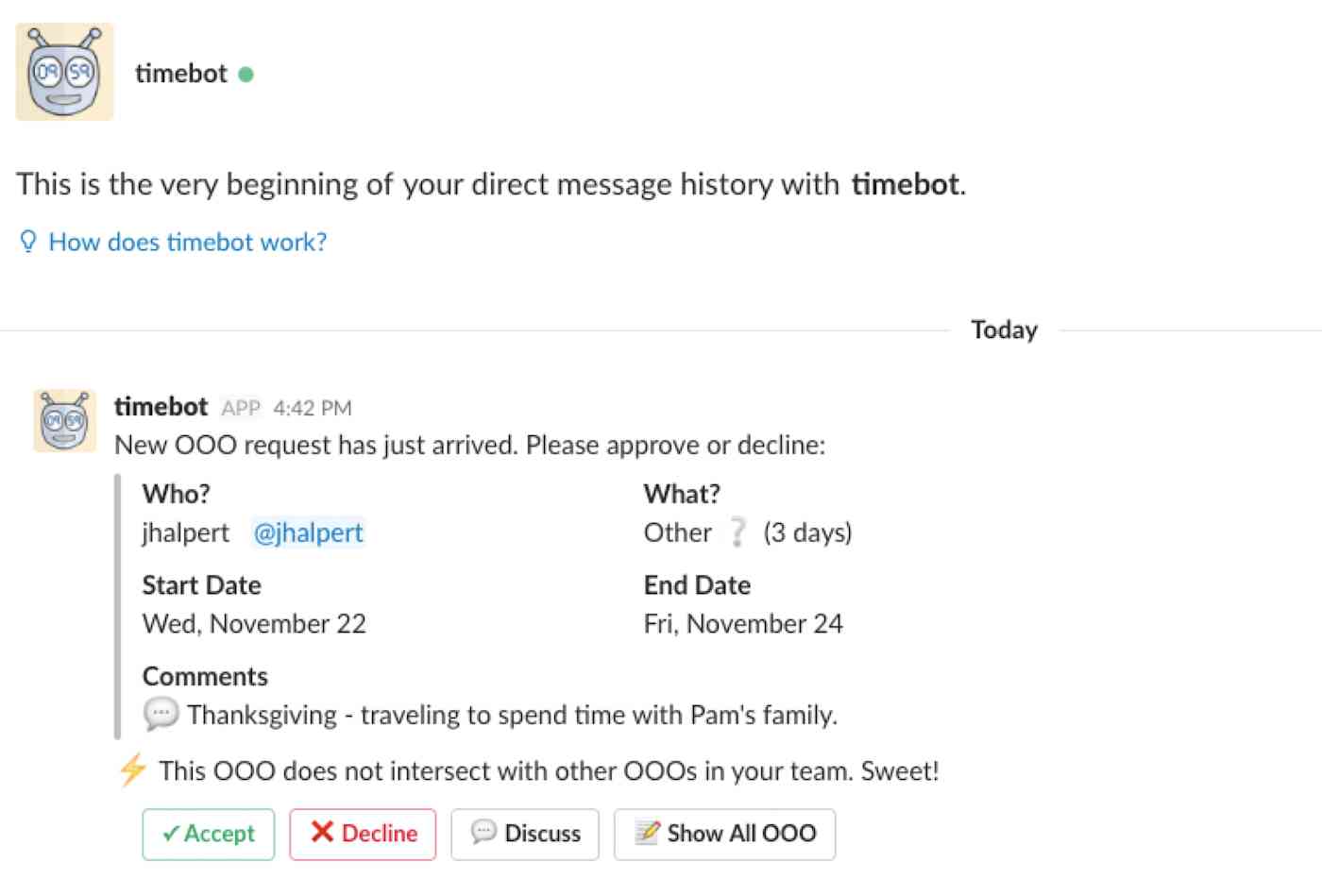Click the Today date divider

[x=1004, y=330]
